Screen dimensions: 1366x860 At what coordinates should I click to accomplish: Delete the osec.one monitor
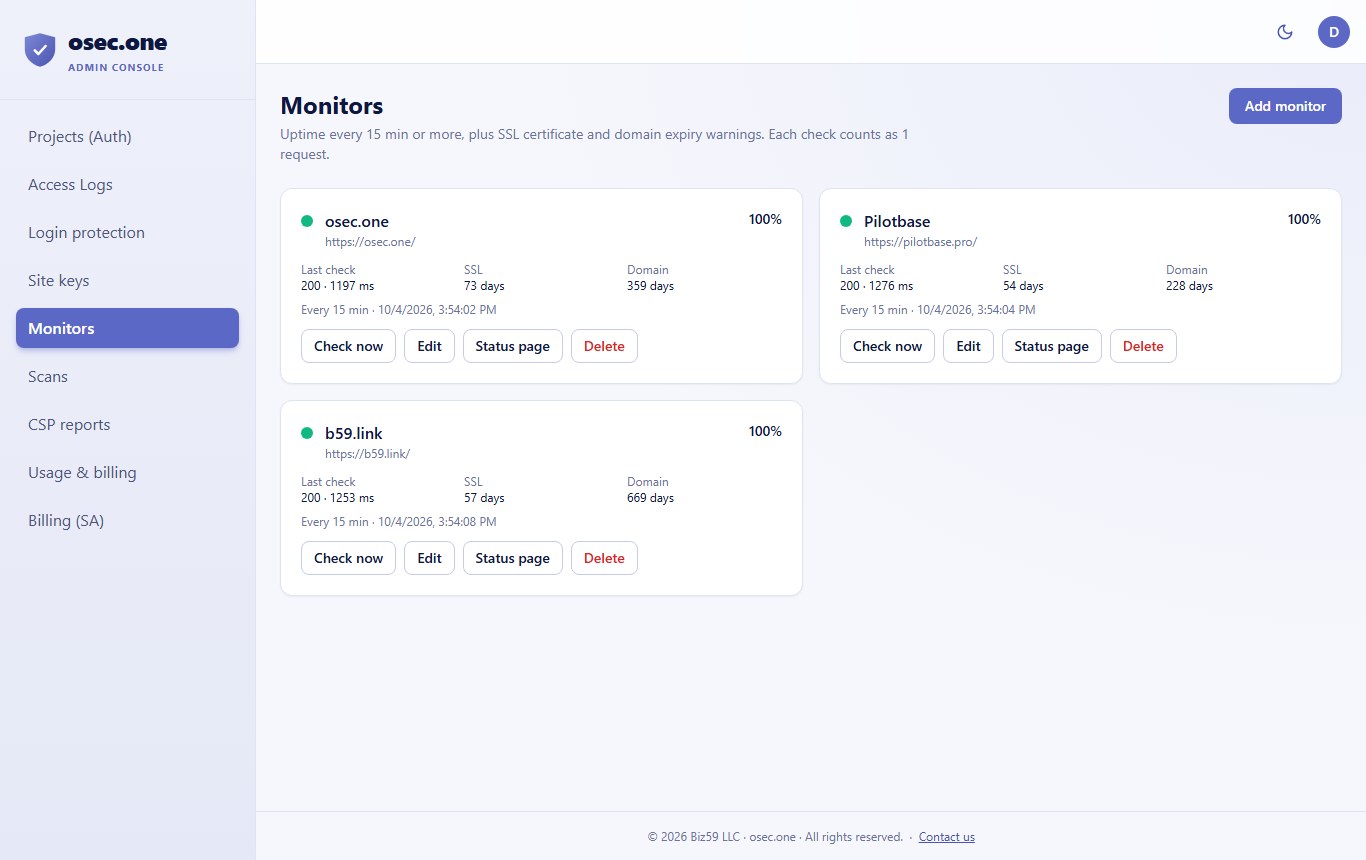click(x=604, y=346)
